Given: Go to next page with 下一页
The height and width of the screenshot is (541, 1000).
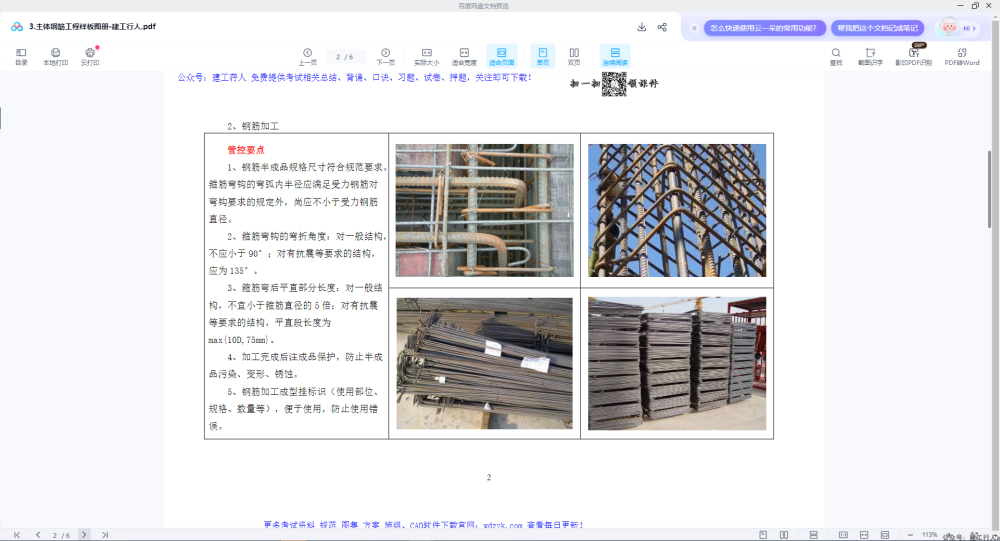Looking at the screenshot, I should point(385,56).
